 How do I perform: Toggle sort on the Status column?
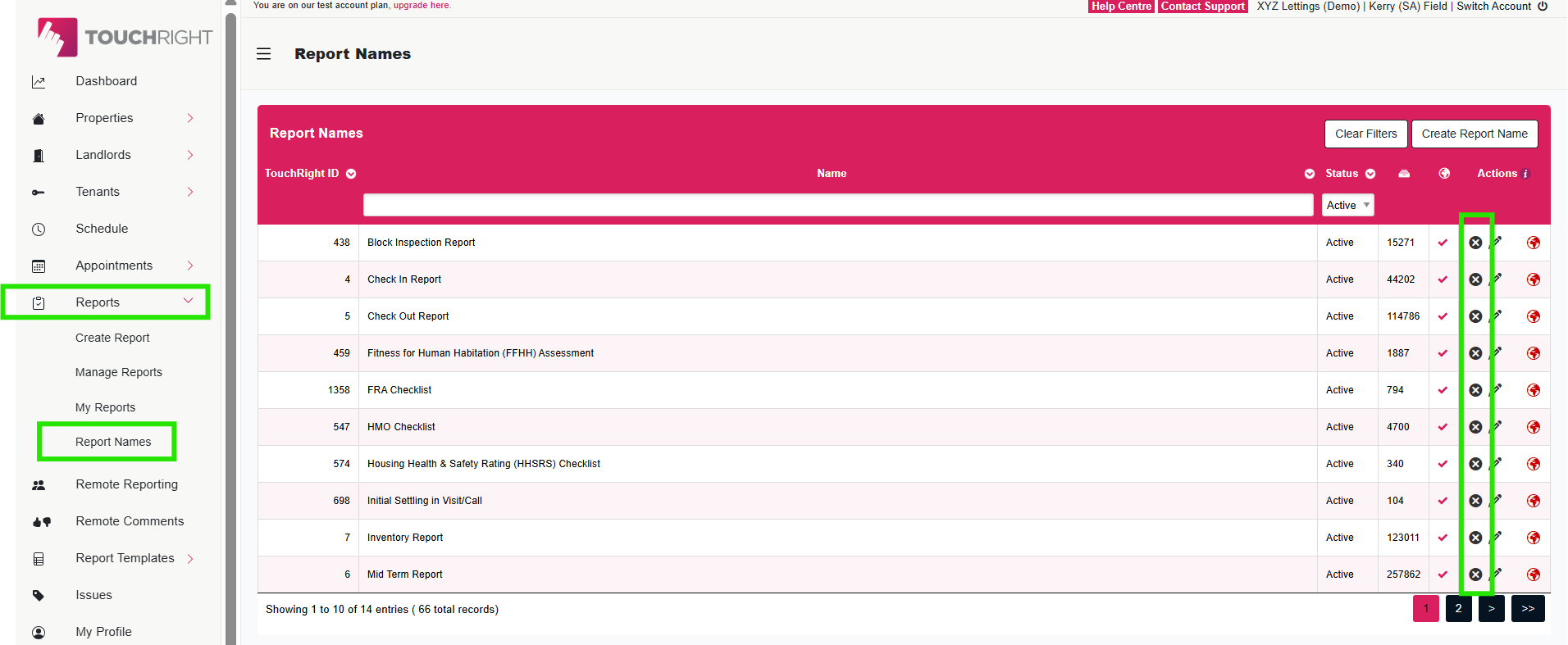(1370, 174)
